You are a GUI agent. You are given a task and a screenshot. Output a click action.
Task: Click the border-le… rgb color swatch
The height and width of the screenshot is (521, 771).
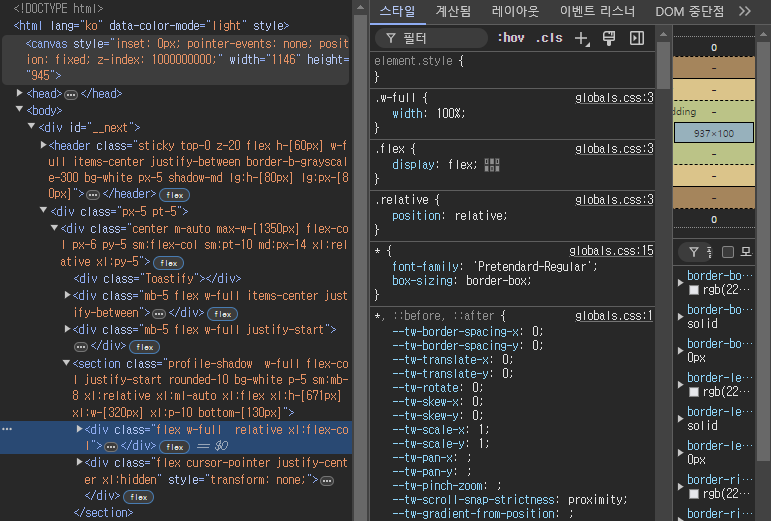click(694, 392)
